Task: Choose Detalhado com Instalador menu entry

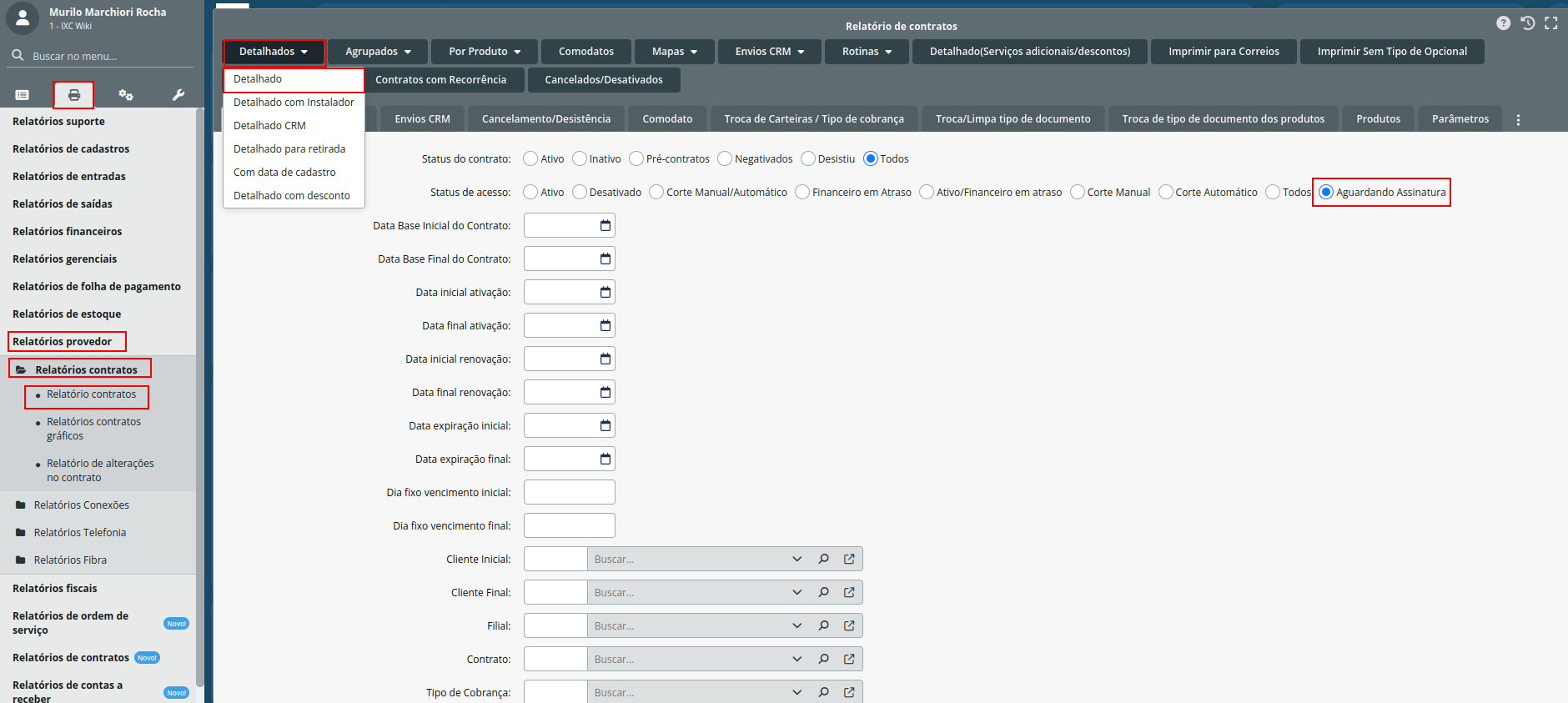Action: (294, 102)
